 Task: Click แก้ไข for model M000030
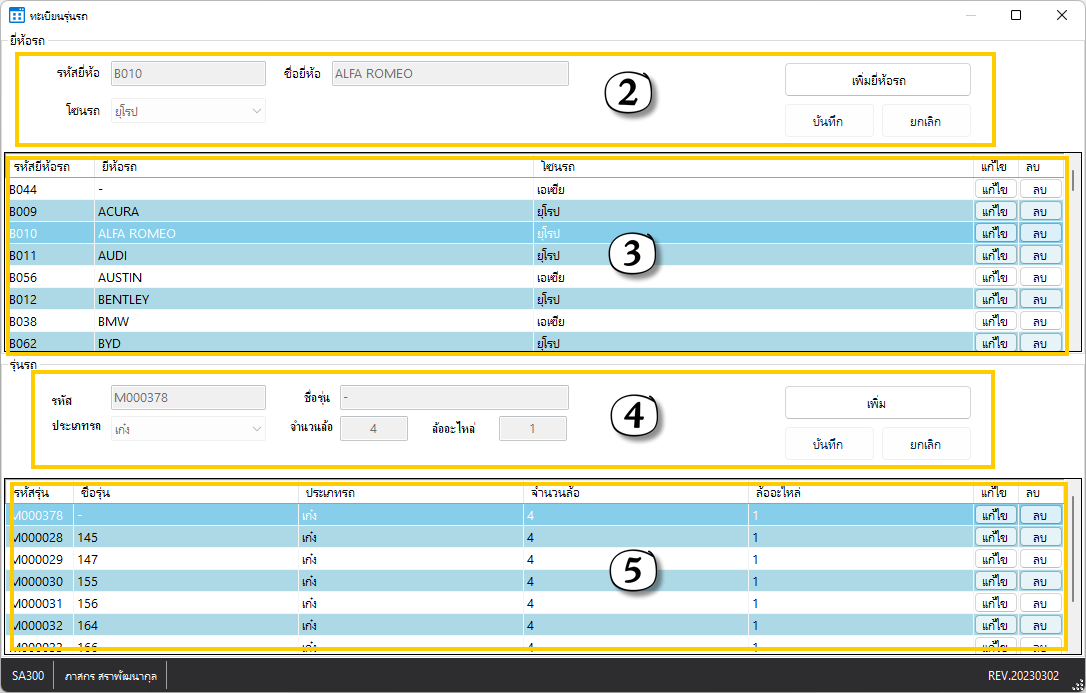[994, 581]
